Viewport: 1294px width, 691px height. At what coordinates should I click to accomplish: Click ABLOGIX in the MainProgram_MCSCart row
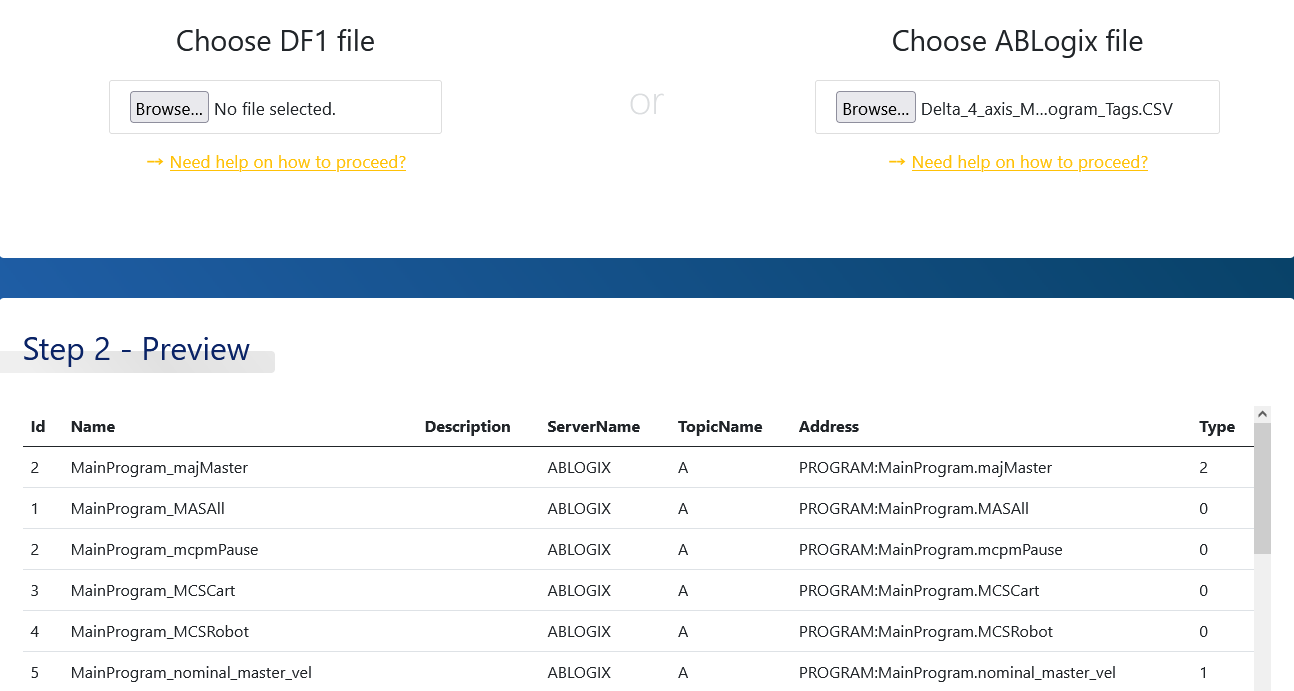point(579,590)
